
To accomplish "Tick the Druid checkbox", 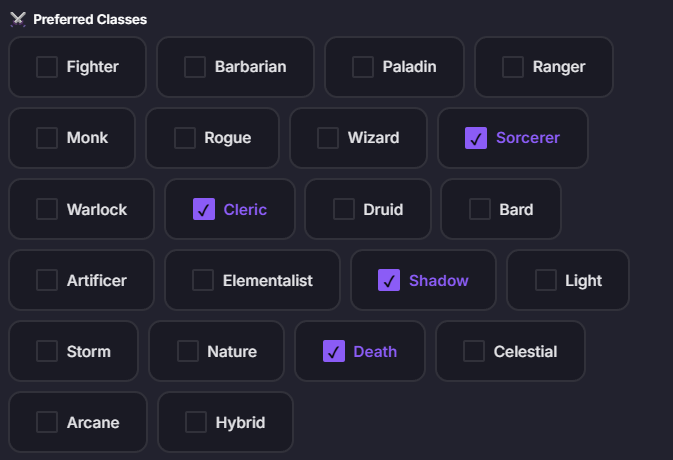I will coord(344,209).
